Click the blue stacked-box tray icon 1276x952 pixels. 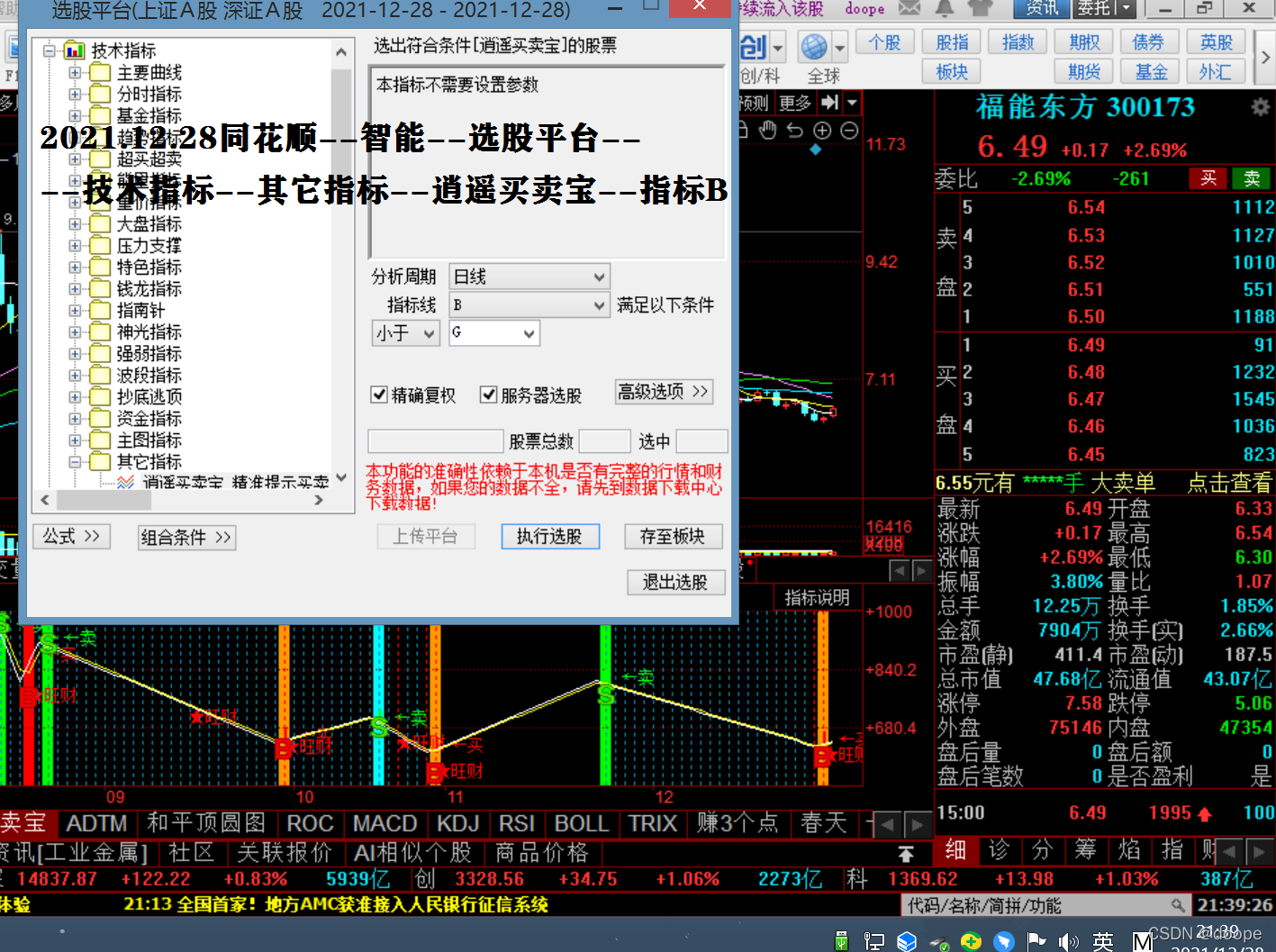point(907,941)
